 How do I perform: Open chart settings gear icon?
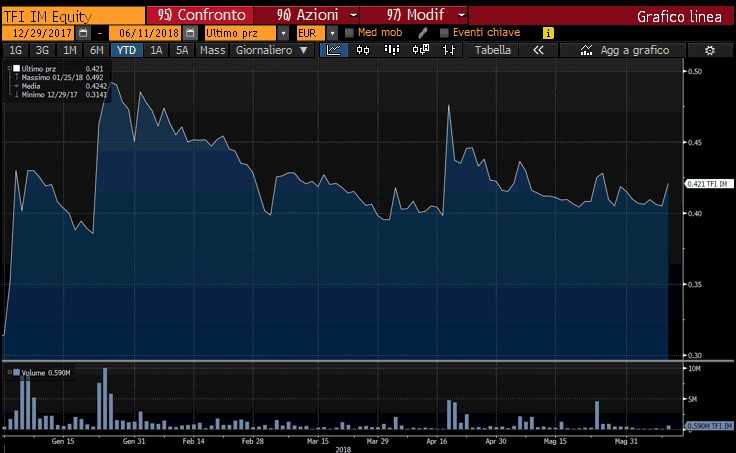tap(710, 50)
